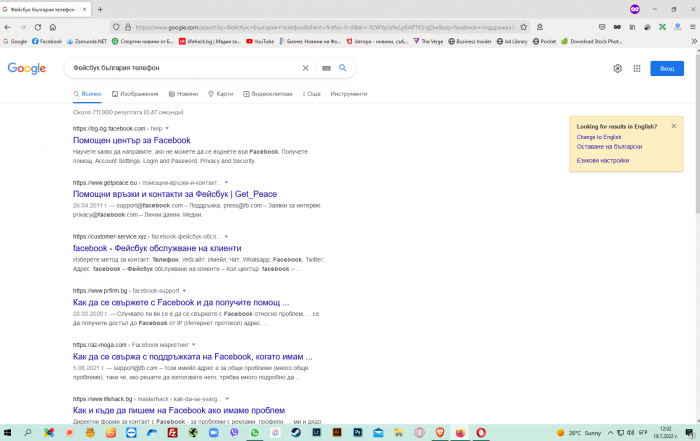Open Save to Pocket toolbar icon
700x441 pixels.
click(x=602, y=27)
